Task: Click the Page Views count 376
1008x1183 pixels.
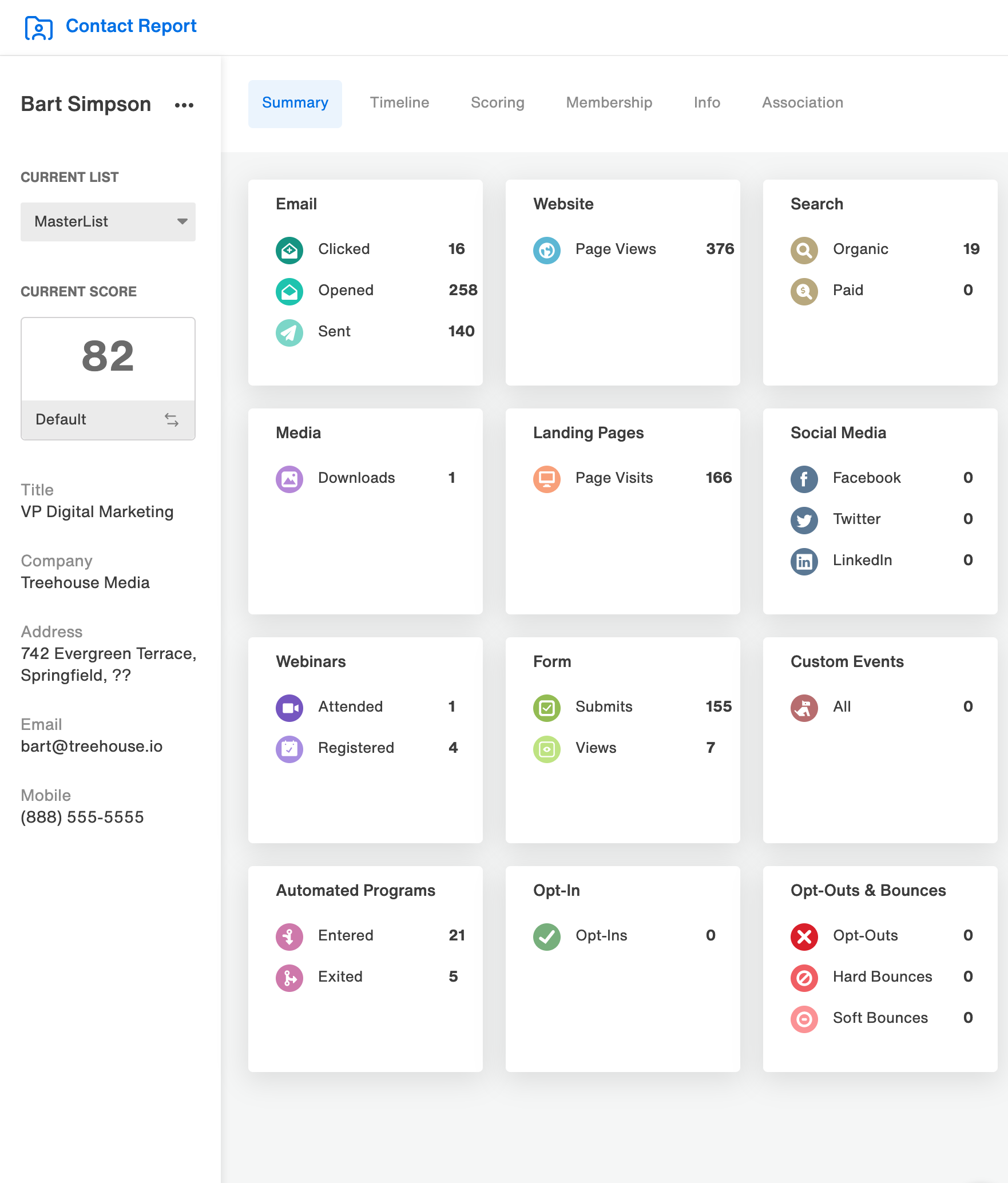Action: point(720,249)
